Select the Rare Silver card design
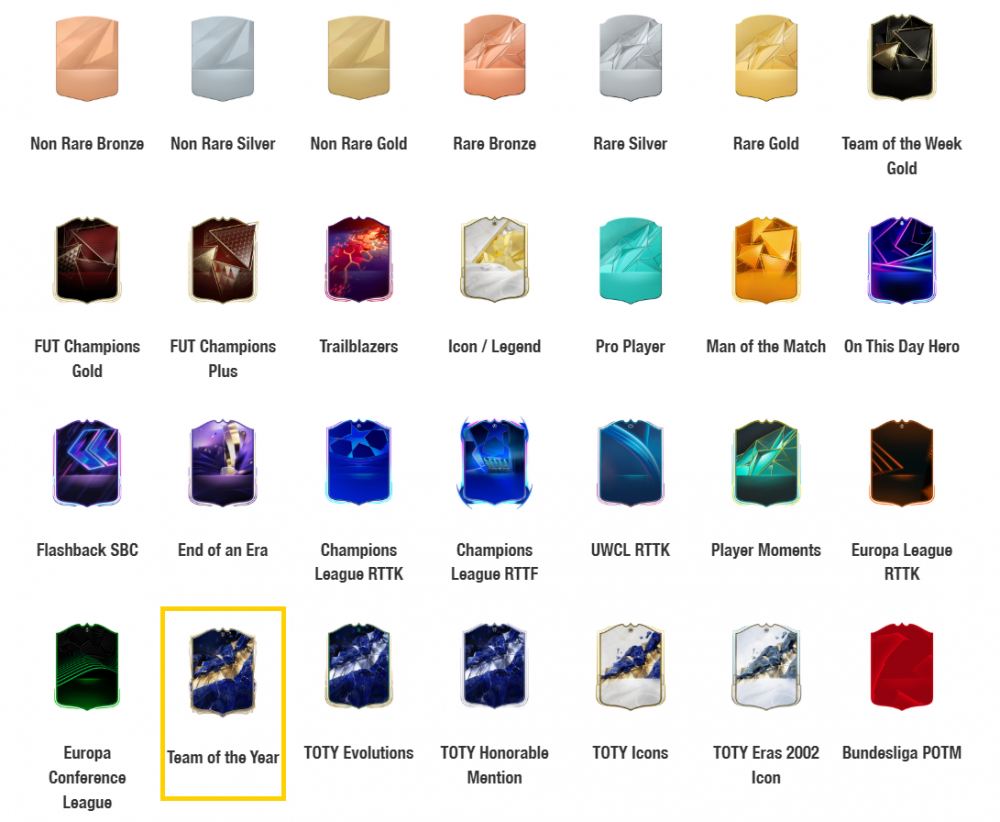 point(630,59)
